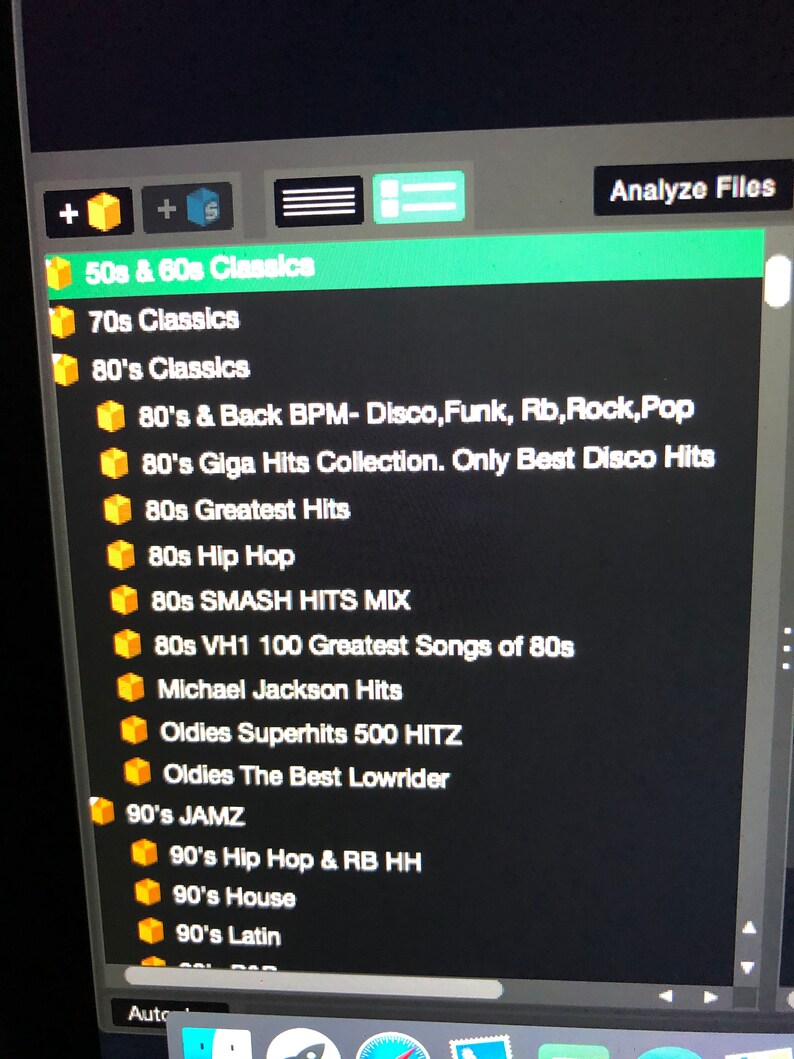Open 80's Giga Hits Collection crate
Image resolution: width=794 pixels, height=1059 pixels.
pos(428,461)
